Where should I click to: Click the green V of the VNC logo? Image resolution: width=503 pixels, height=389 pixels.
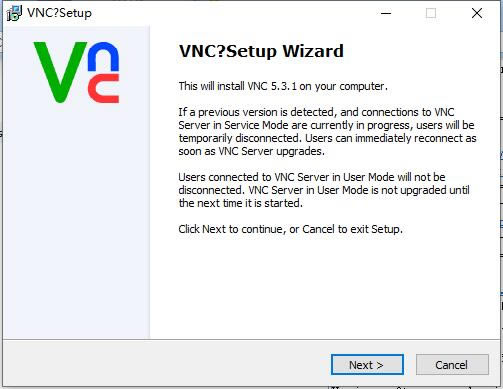point(60,72)
